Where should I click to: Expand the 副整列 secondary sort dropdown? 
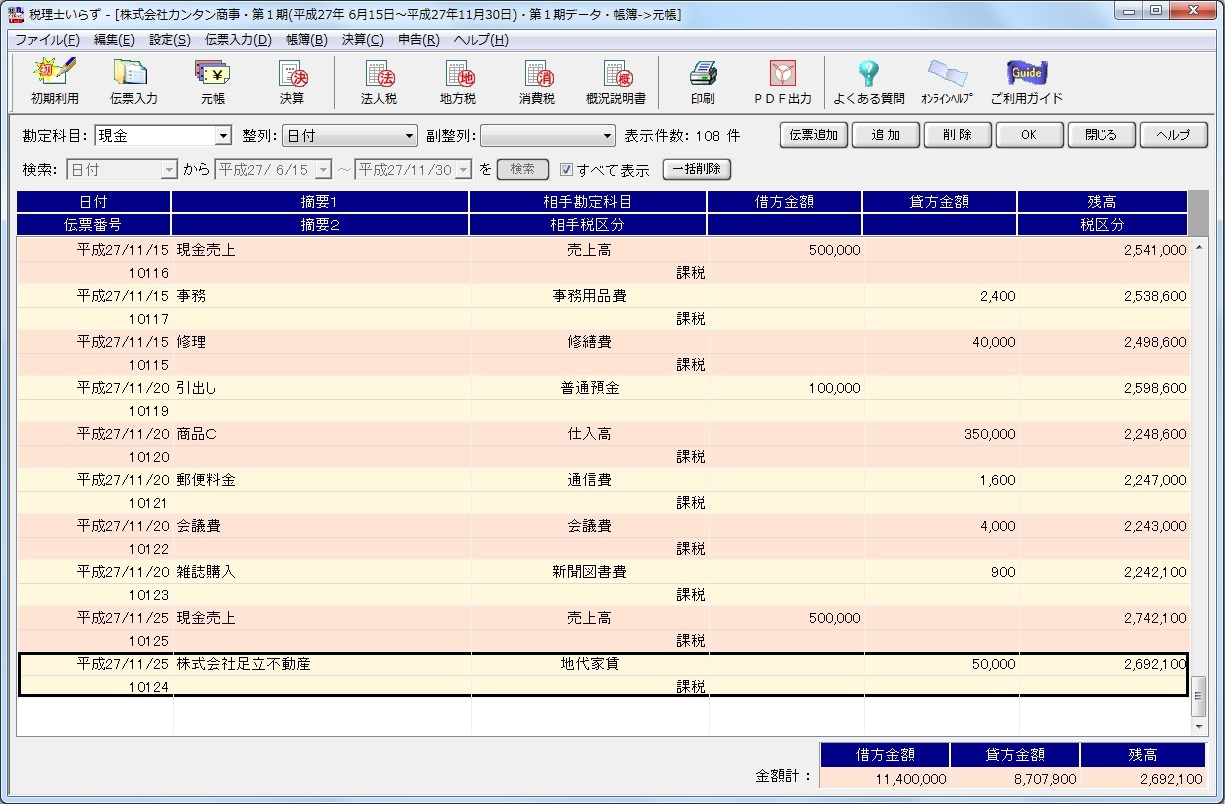pos(607,136)
